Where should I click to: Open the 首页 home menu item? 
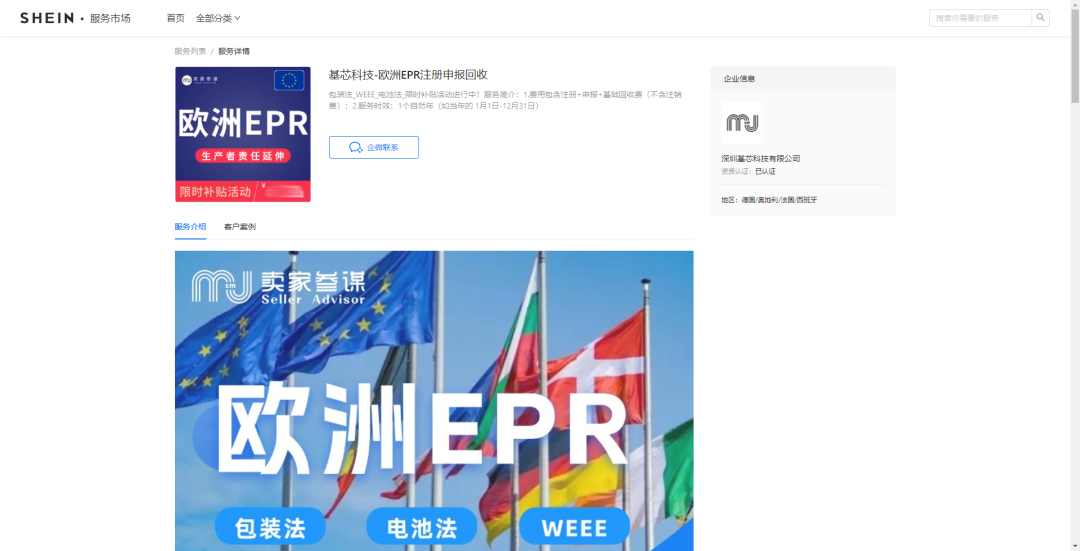click(176, 18)
